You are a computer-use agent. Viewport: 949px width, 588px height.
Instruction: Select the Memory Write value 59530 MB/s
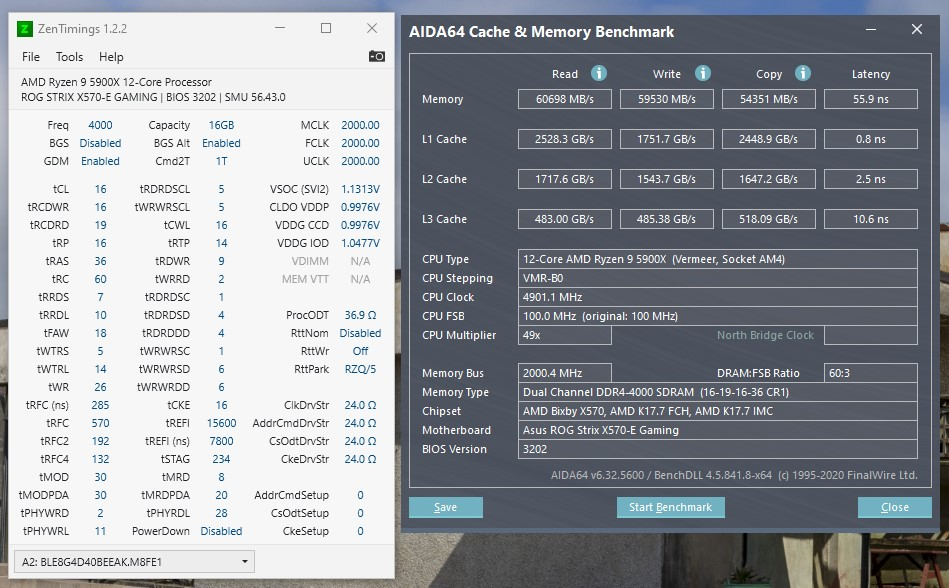pos(667,99)
